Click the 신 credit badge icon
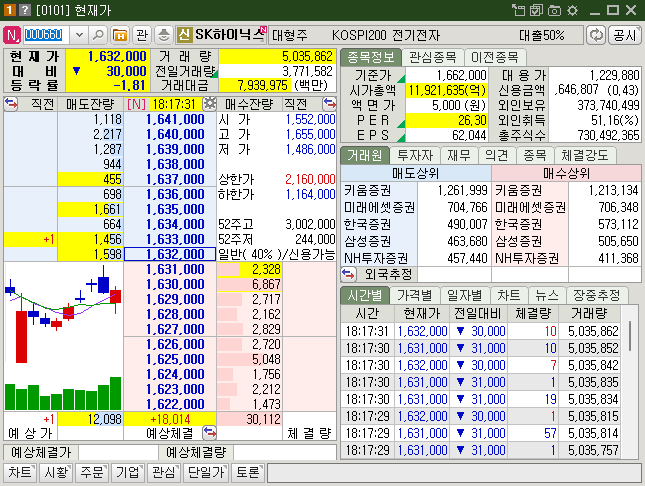Screen dimensions: 645x486 (184, 35)
